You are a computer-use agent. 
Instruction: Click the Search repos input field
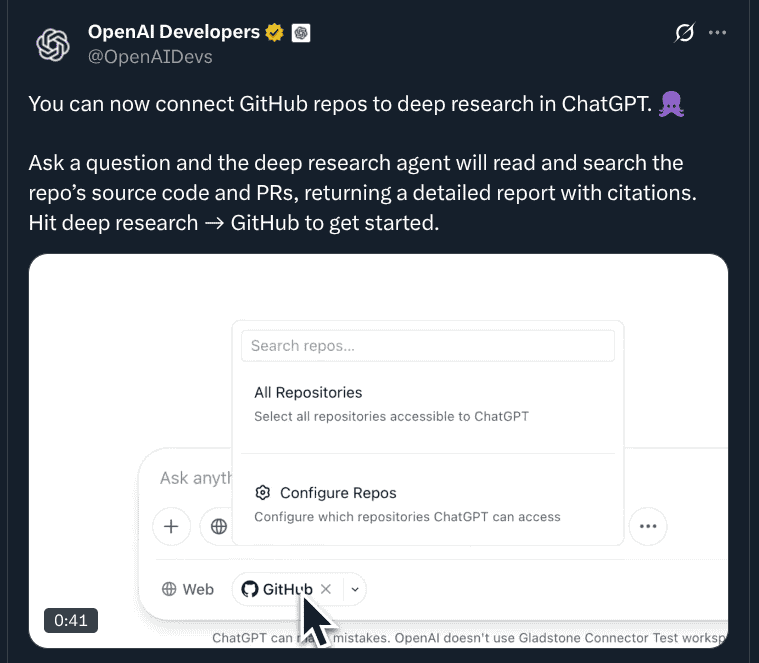pyautogui.click(x=428, y=346)
